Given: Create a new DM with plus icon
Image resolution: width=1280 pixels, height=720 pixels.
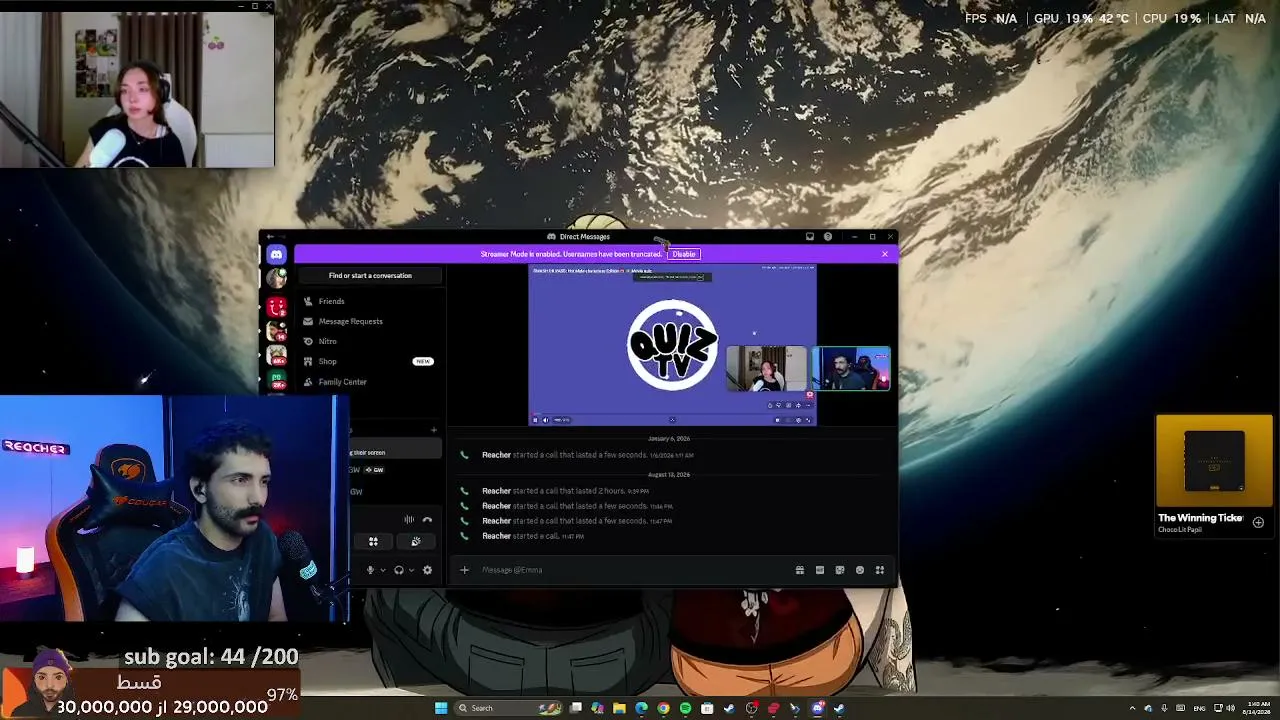Looking at the screenshot, I should point(434,430).
